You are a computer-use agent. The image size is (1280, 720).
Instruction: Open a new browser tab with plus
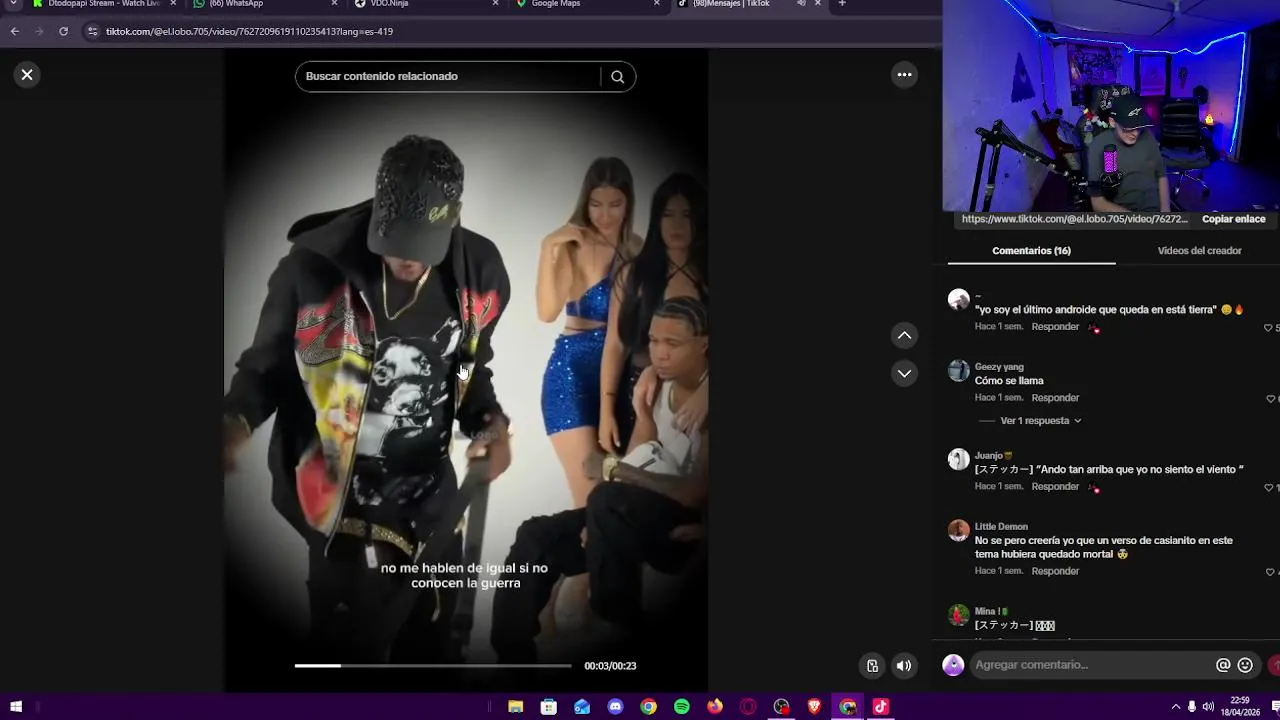click(841, 4)
